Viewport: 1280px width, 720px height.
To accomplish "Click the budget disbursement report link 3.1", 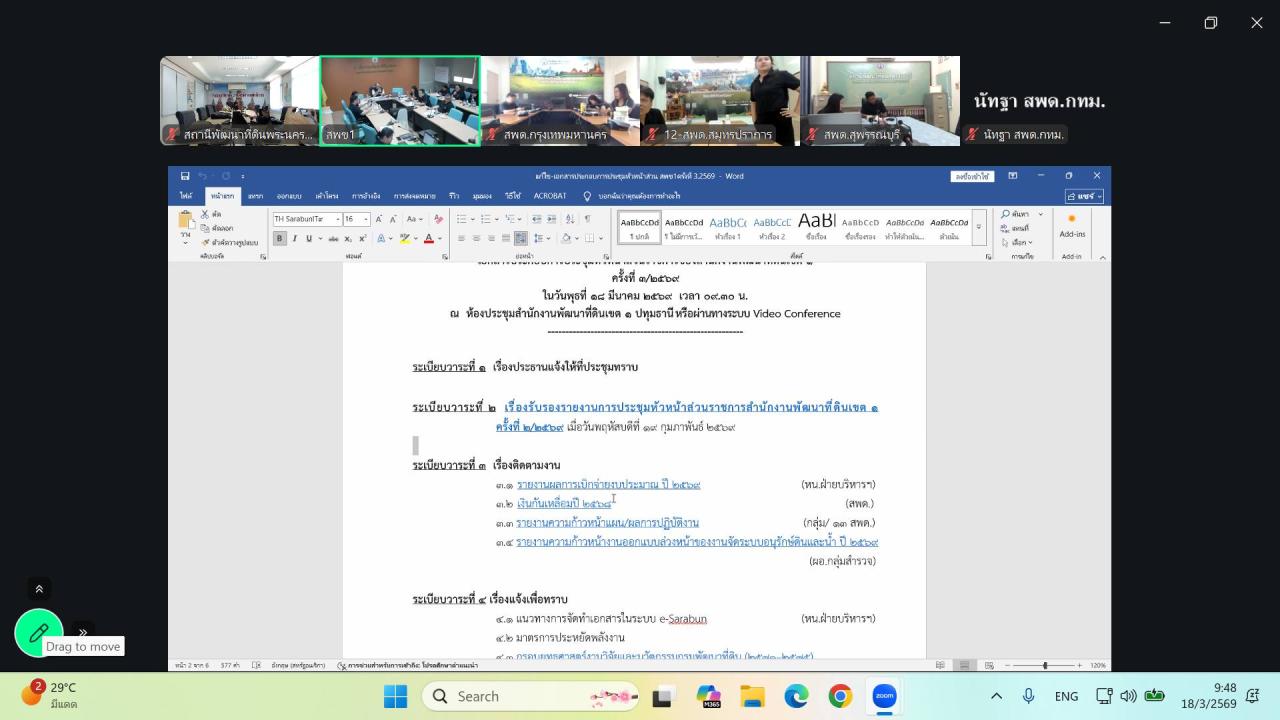I will (608, 484).
